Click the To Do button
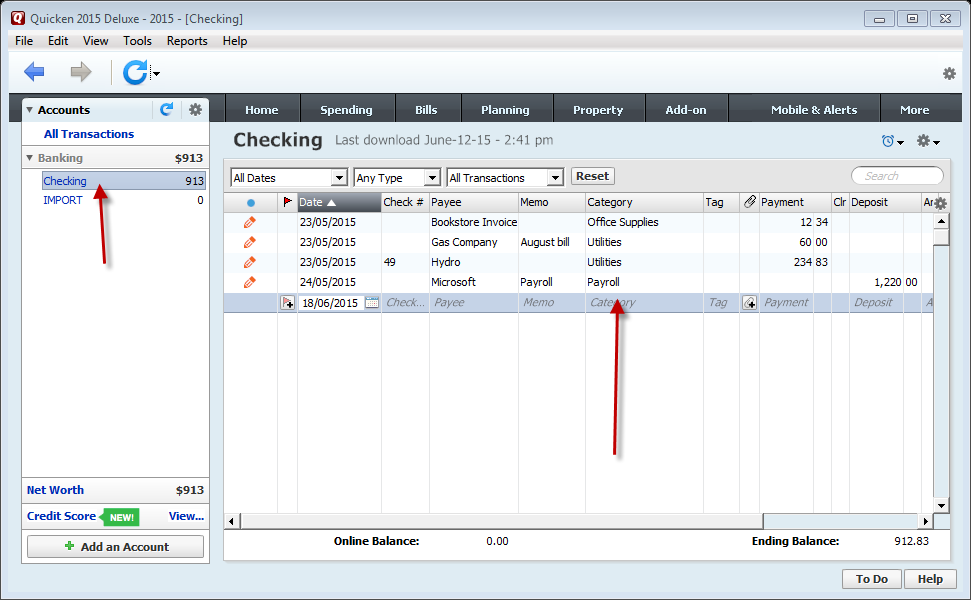Screen dimensions: 971x600 coord(872,579)
